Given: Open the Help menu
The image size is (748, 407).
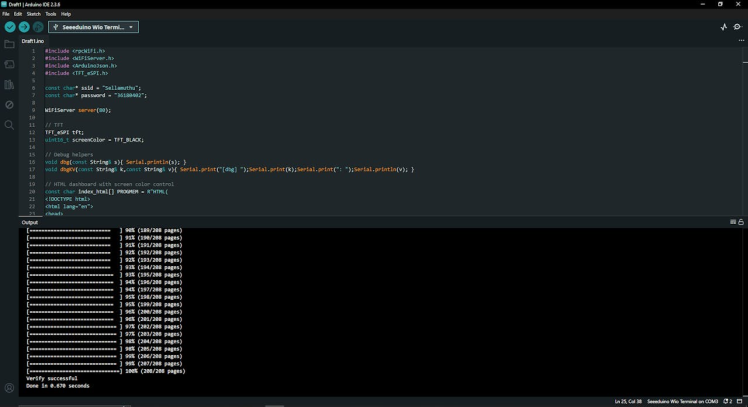Looking at the screenshot, I should [x=66, y=14].
